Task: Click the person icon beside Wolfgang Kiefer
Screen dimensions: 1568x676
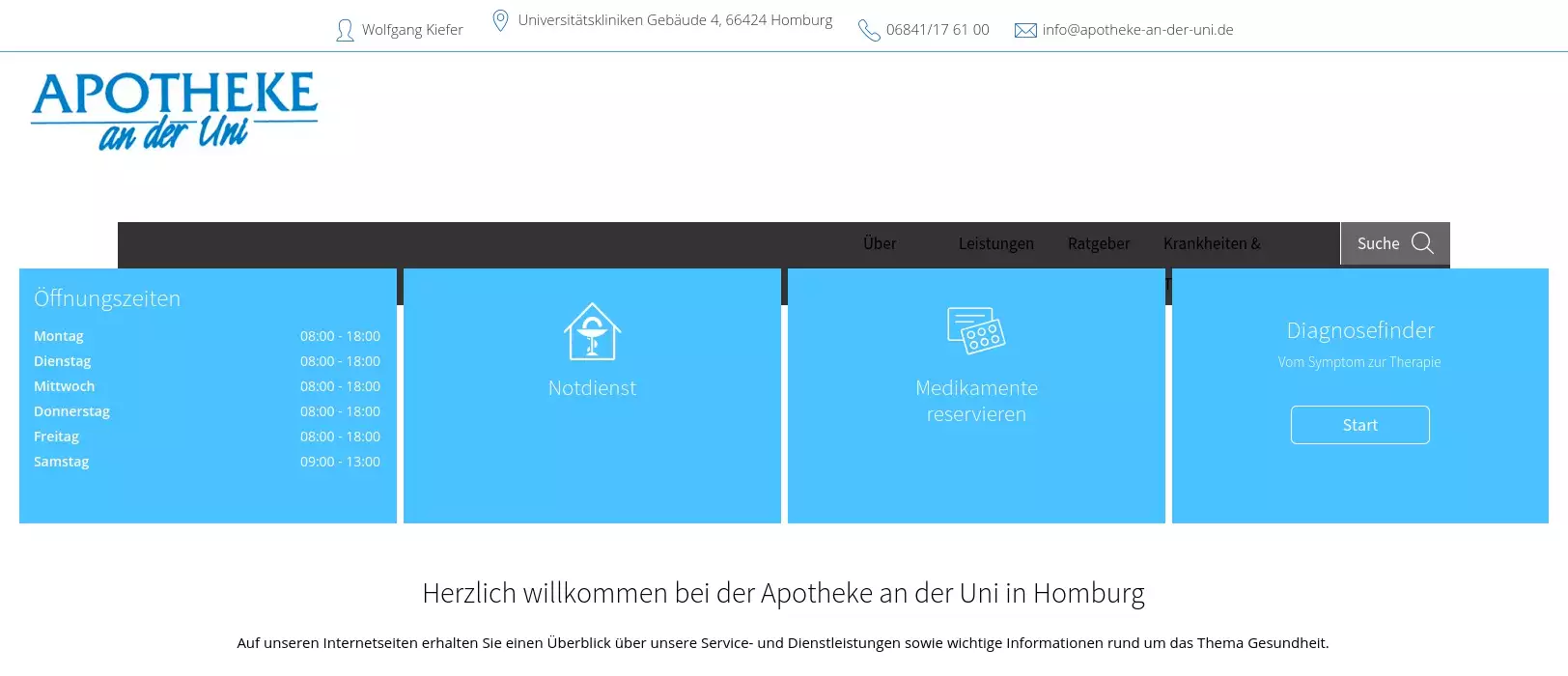Action: [345, 31]
